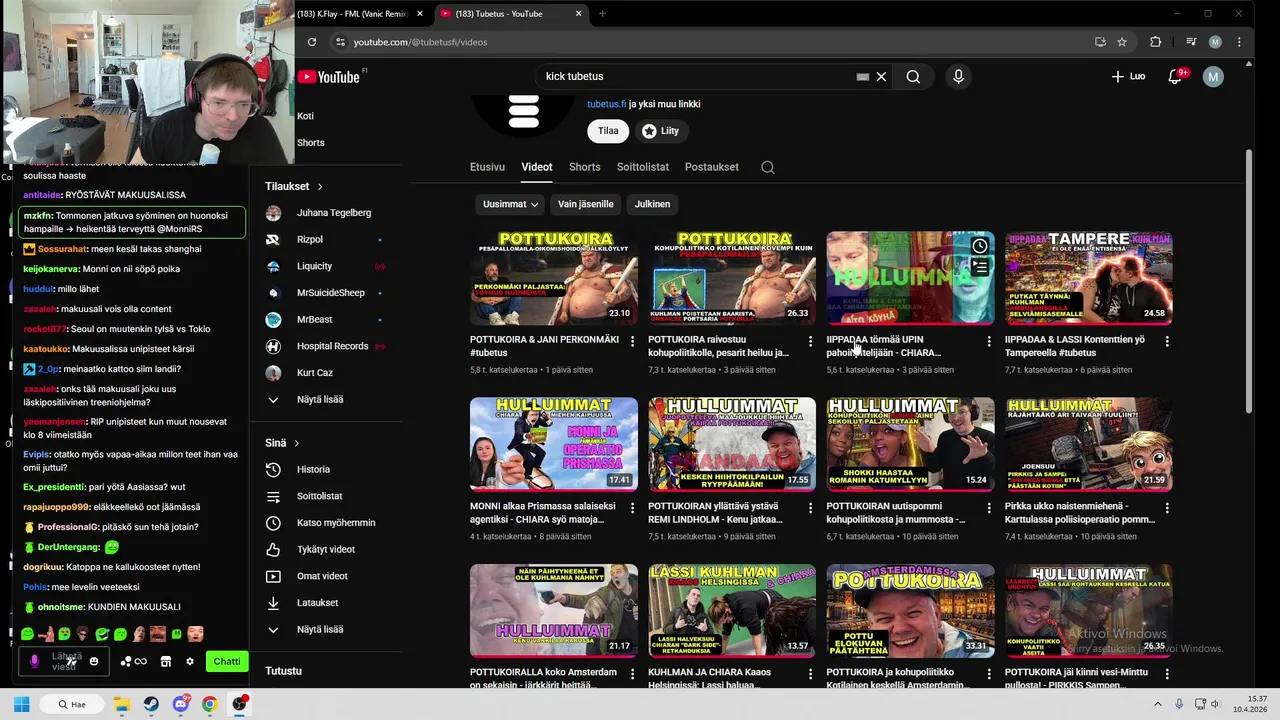Open Discord from the taskbar
Image resolution: width=1280 pixels, height=720 pixels.
click(180, 704)
